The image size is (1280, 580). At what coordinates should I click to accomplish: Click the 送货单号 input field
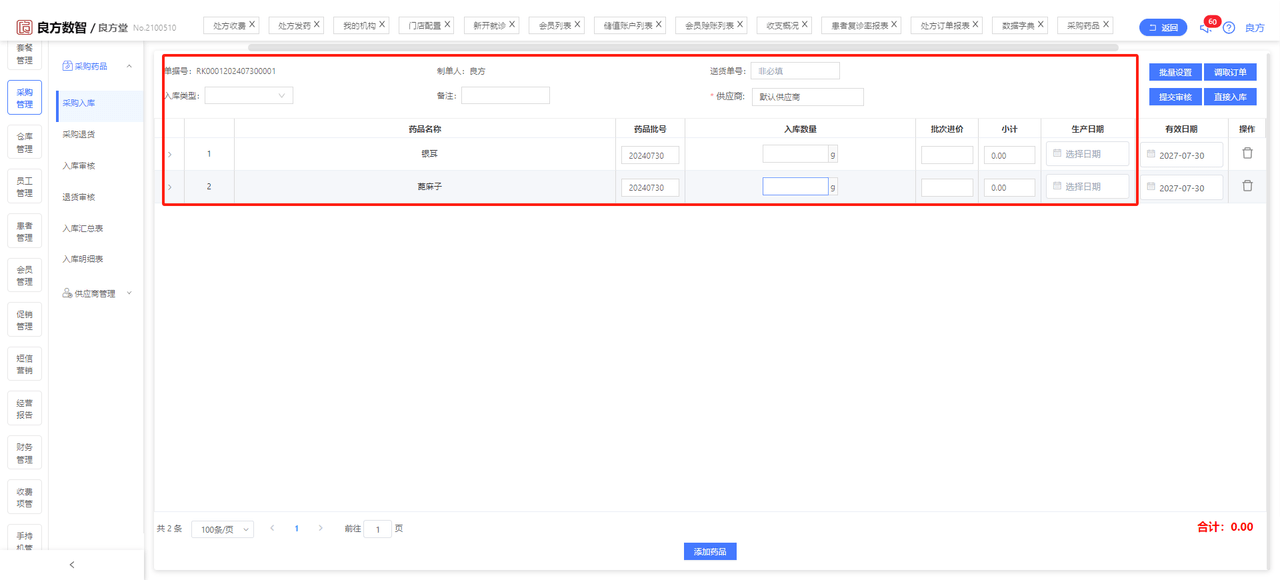pos(795,71)
